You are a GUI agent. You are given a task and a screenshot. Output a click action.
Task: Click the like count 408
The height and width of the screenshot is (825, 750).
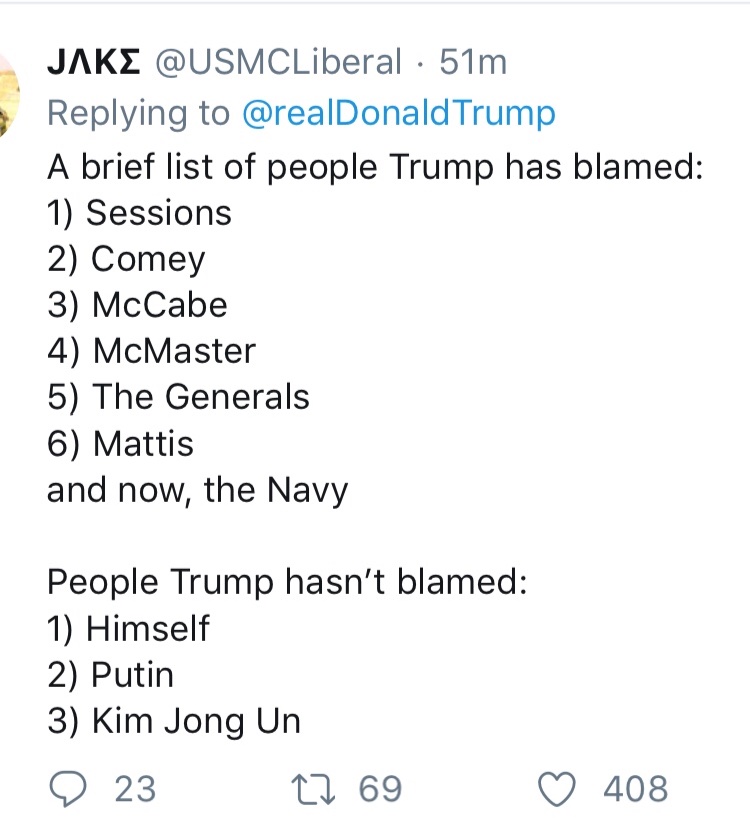635,789
